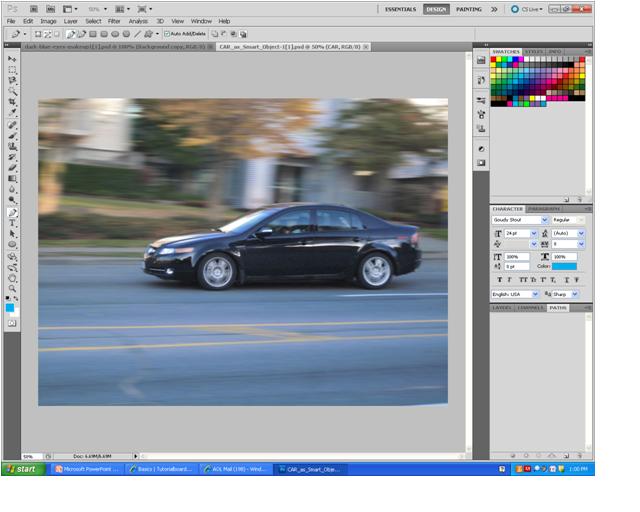Switch to the Painting workspace
This screenshot has height=512, width=640.
point(469,9)
